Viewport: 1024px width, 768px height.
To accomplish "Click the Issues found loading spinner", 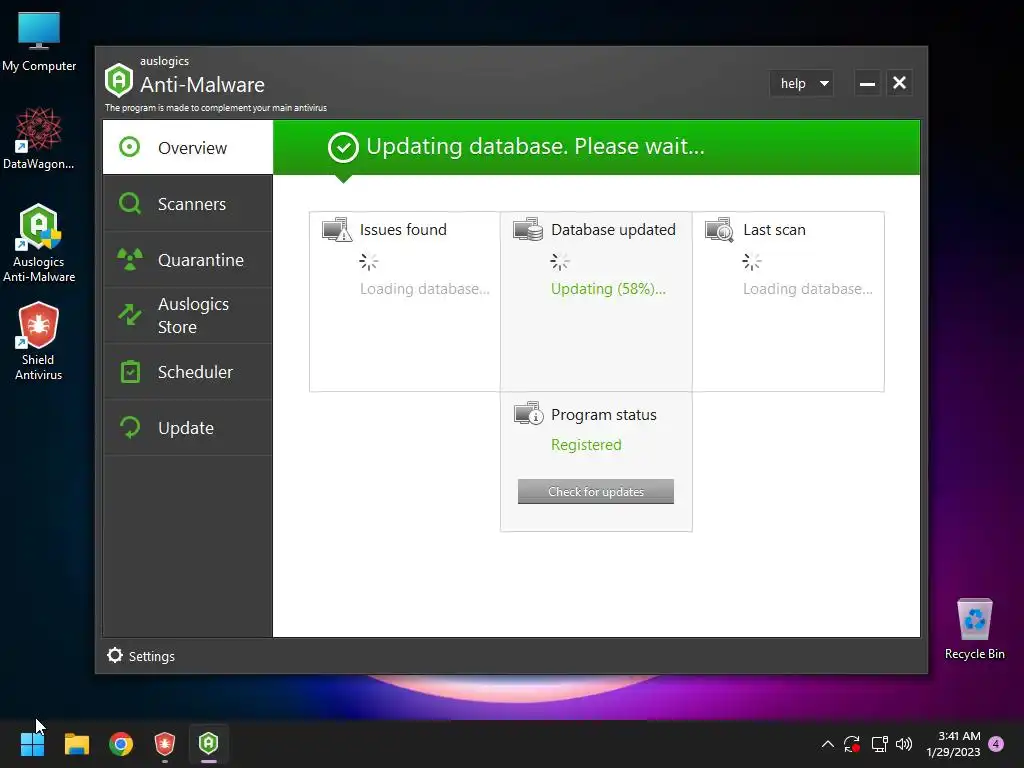I will coord(368,262).
